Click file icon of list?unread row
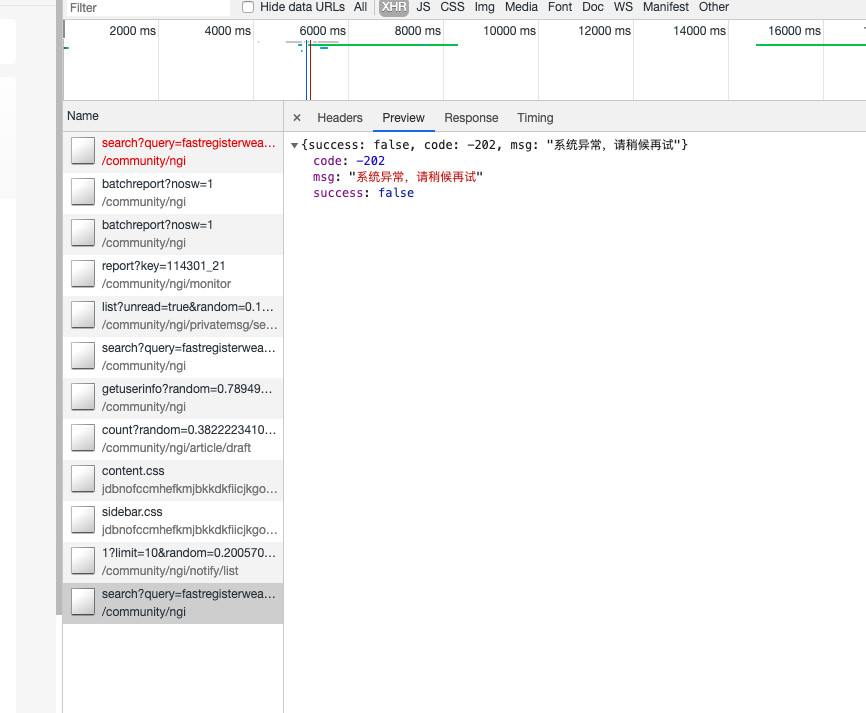This screenshot has height=713, width=866. click(x=83, y=315)
